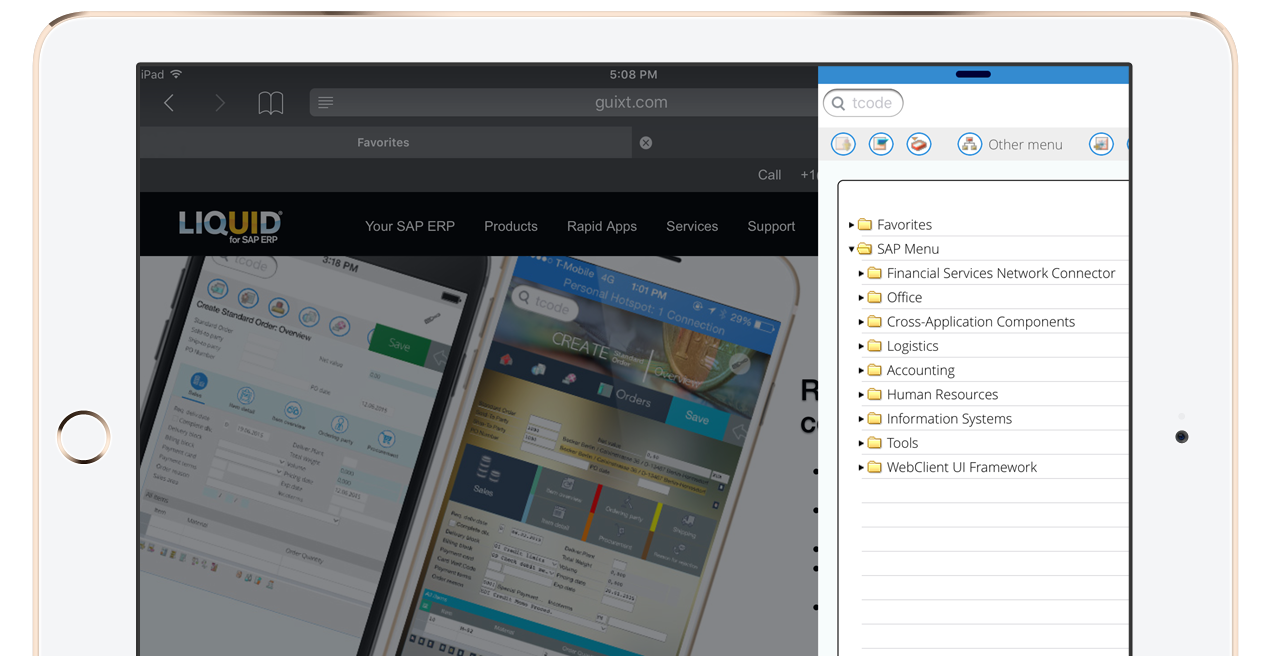Screen dimensions: 1268x656
Task: Click the iPad home button
Action: (x=84, y=437)
